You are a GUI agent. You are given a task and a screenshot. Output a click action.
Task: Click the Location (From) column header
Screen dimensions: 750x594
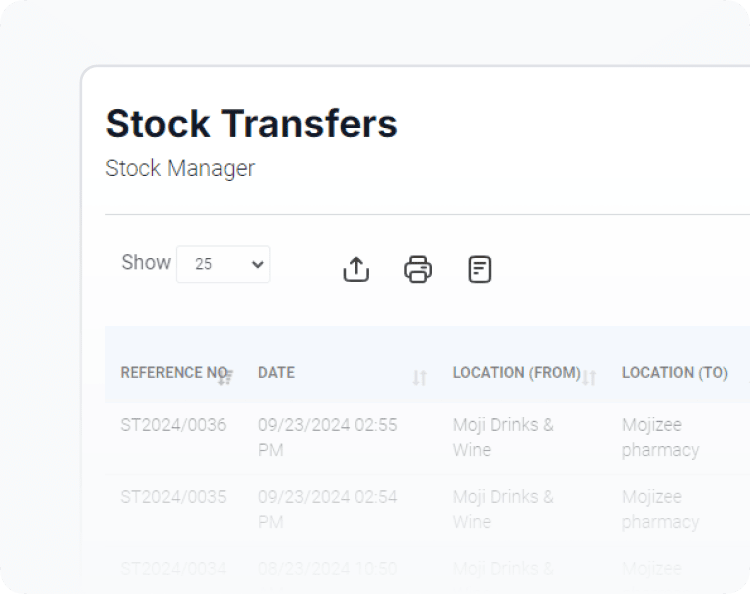(517, 373)
